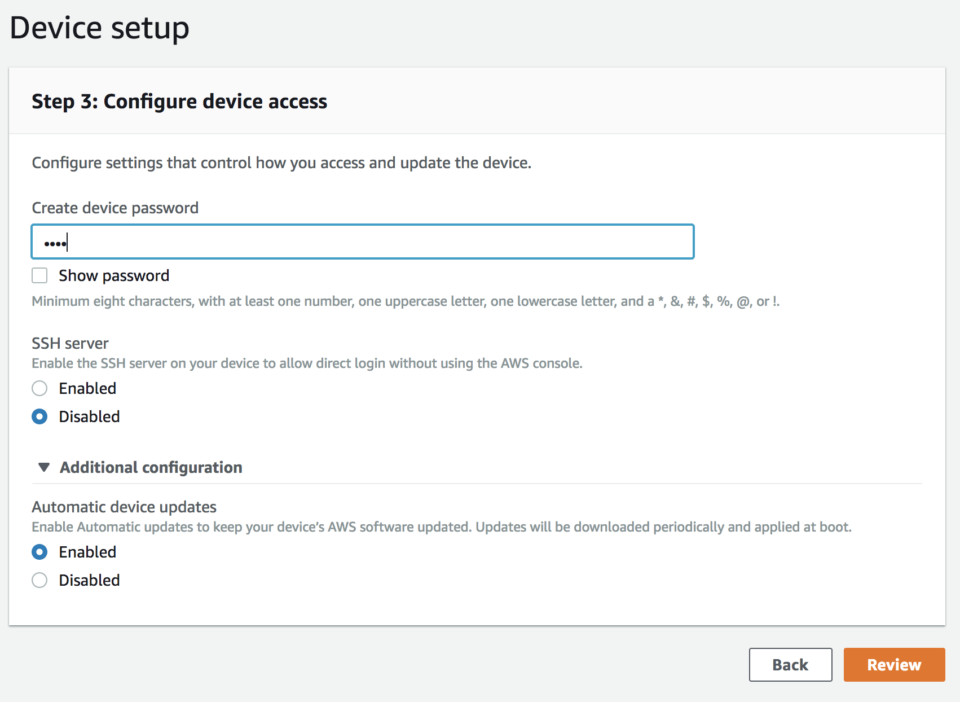Click the SSH server Disabled label text
This screenshot has height=702, width=960.
(x=89, y=416)
